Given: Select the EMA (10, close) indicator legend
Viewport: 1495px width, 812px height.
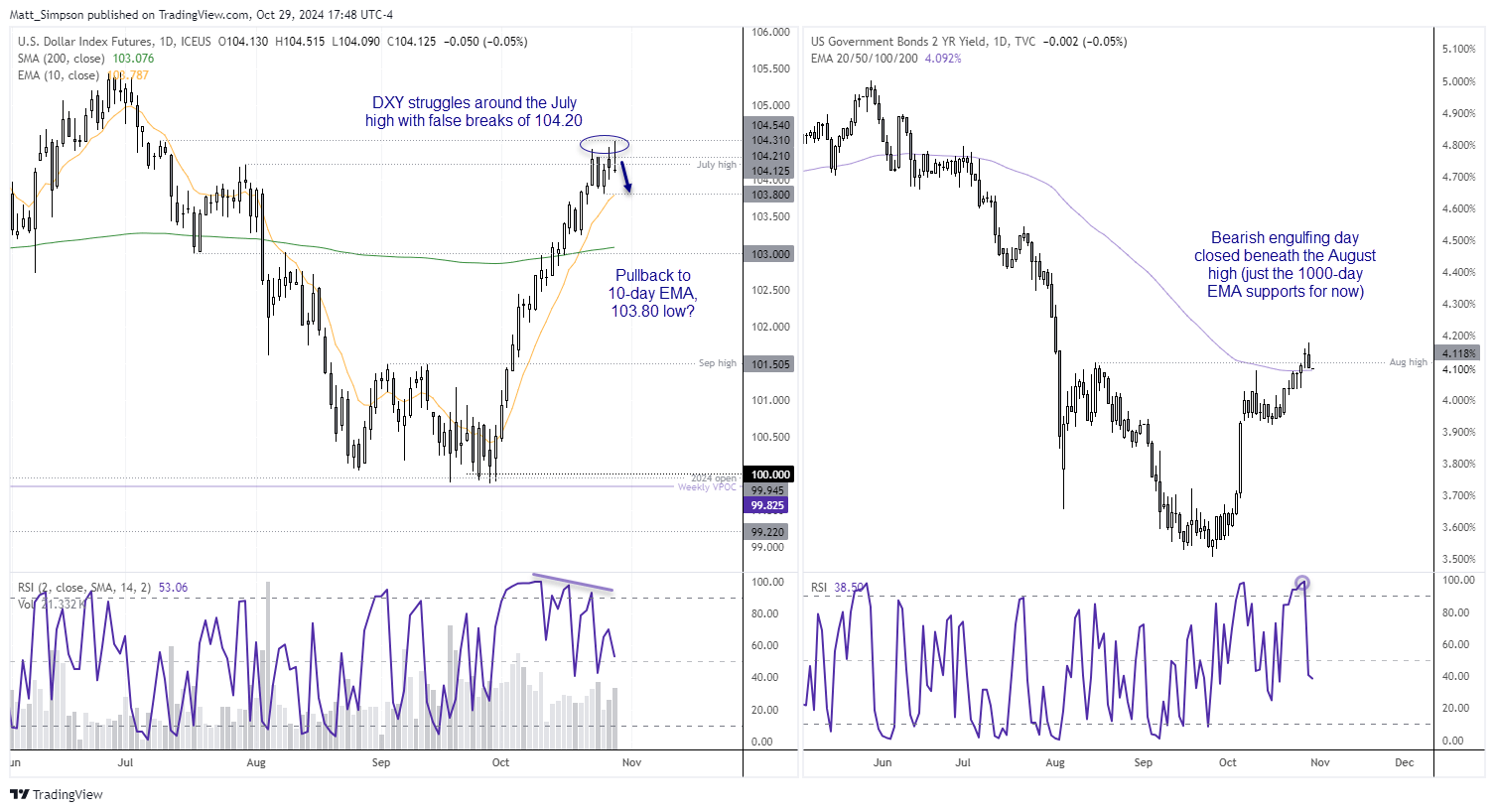Looking at the screenshot, I should pos(83,75).
